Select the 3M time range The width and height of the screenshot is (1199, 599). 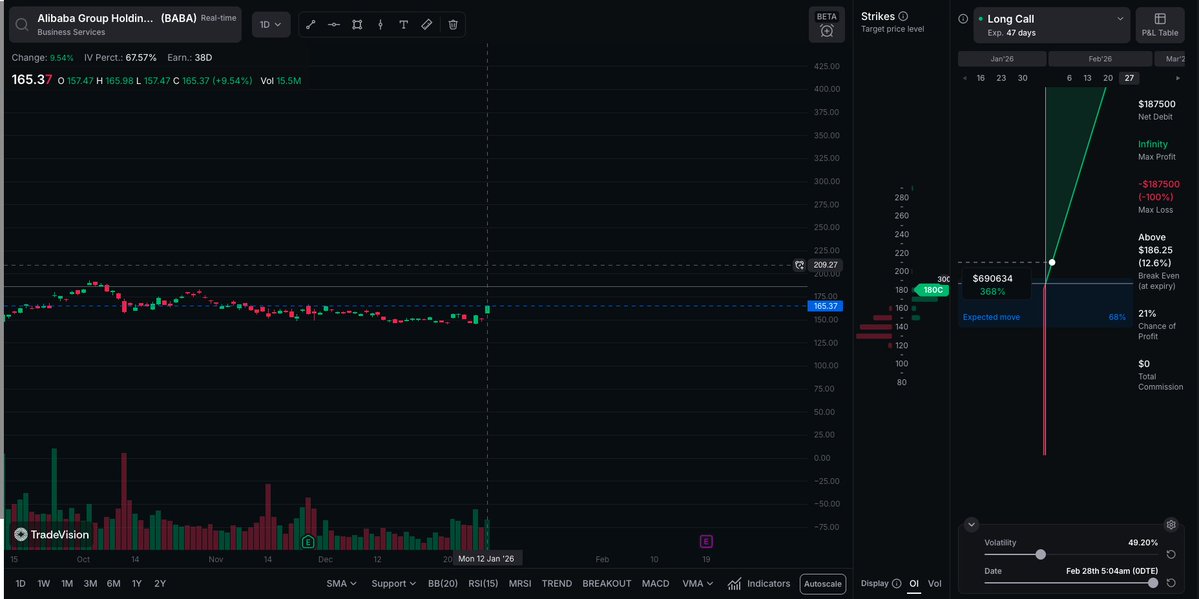pyautogui.click(x=90, y=584)
